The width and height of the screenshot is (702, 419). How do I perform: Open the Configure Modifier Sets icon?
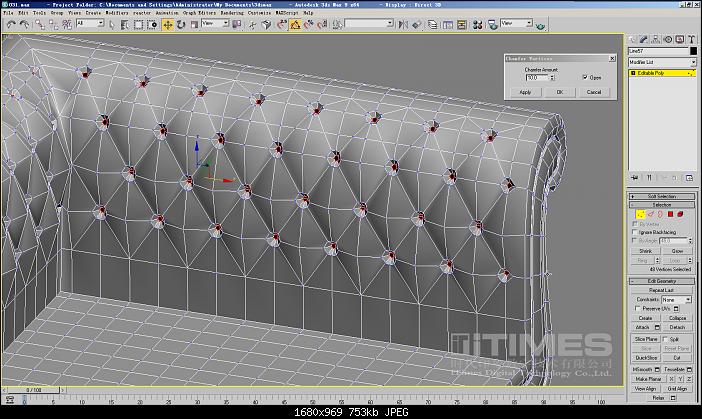pos(688,177)
